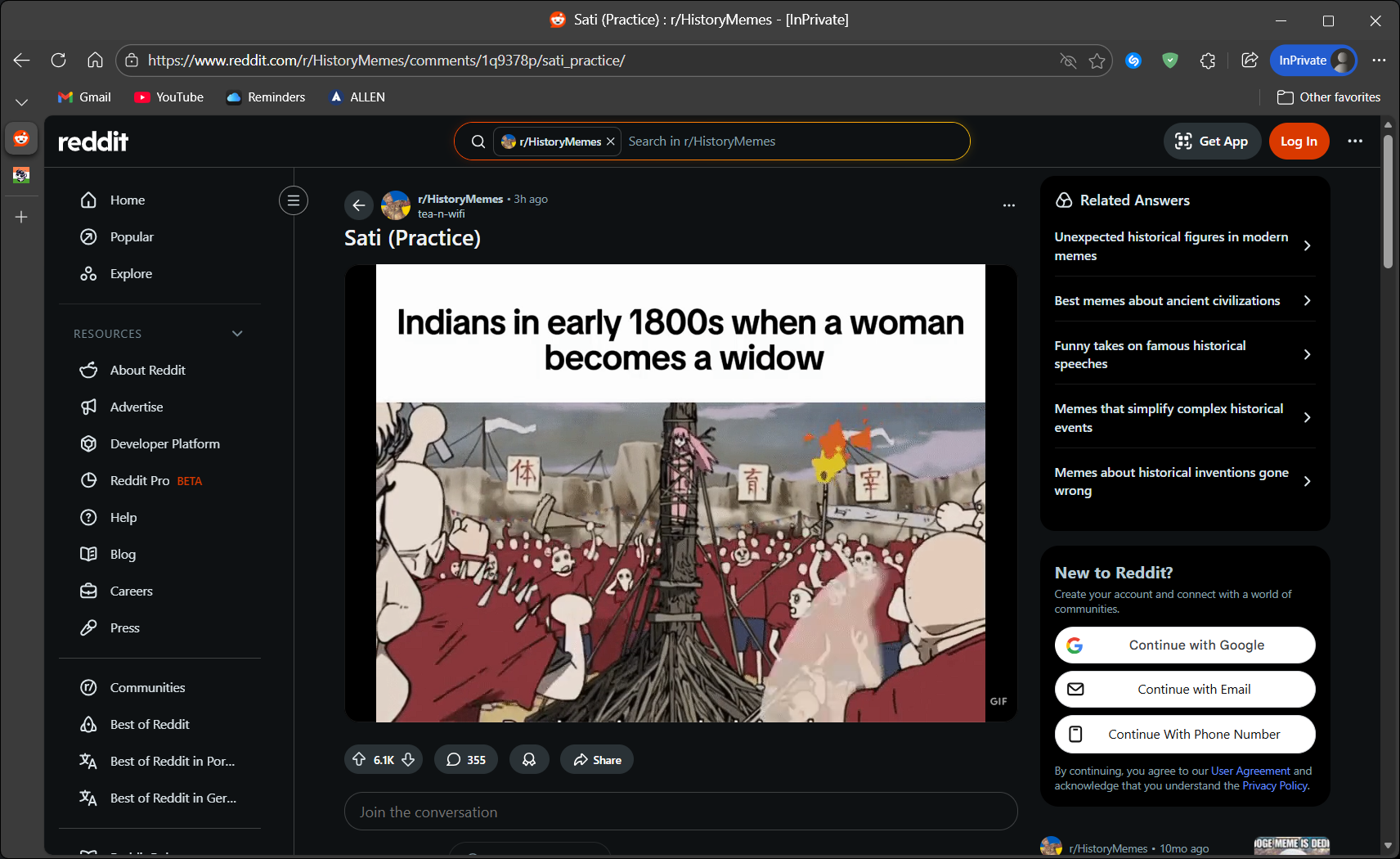1400x859 pixels.
Task: Open post options three-dot menu
Action: click(1008, 205)
